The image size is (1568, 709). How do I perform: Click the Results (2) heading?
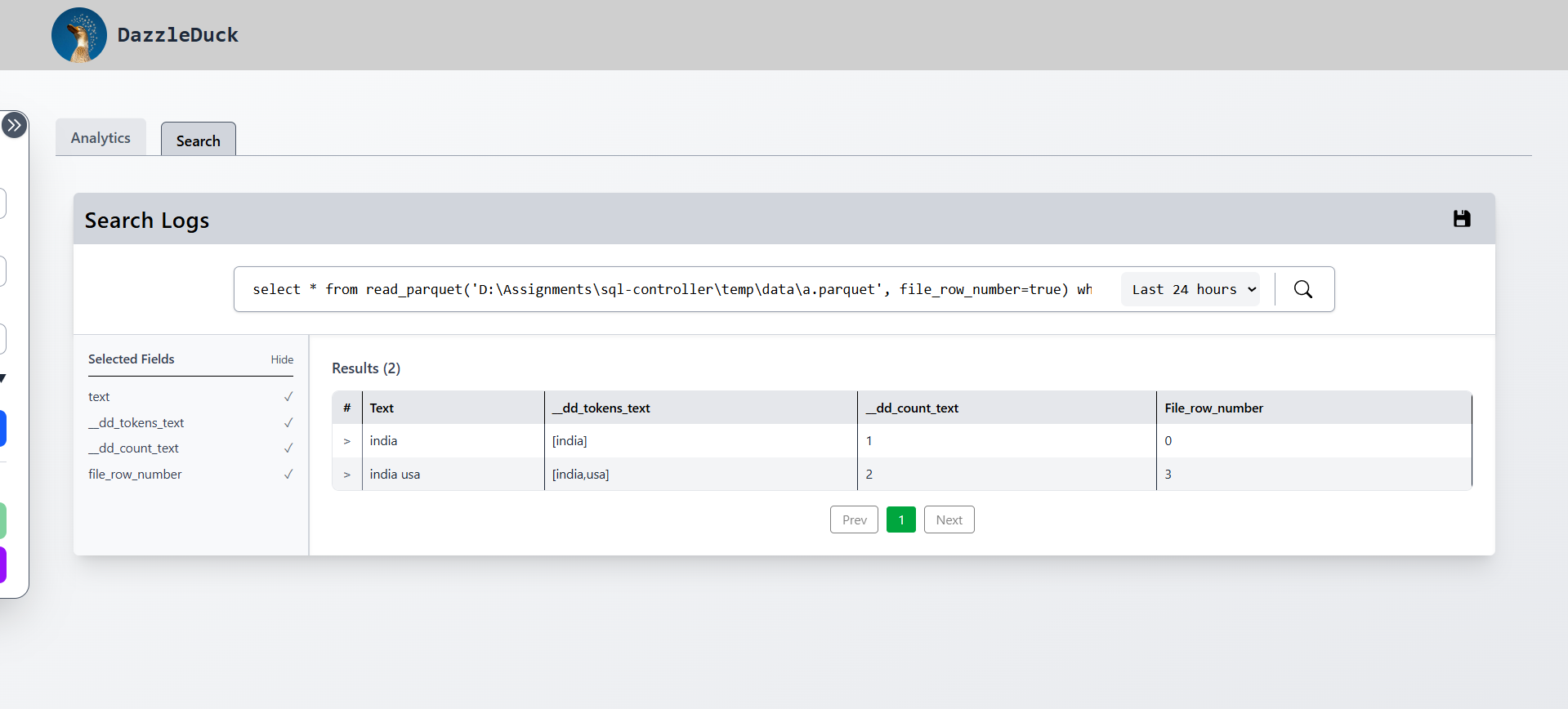pyautogui.click(x=366, y=368)
